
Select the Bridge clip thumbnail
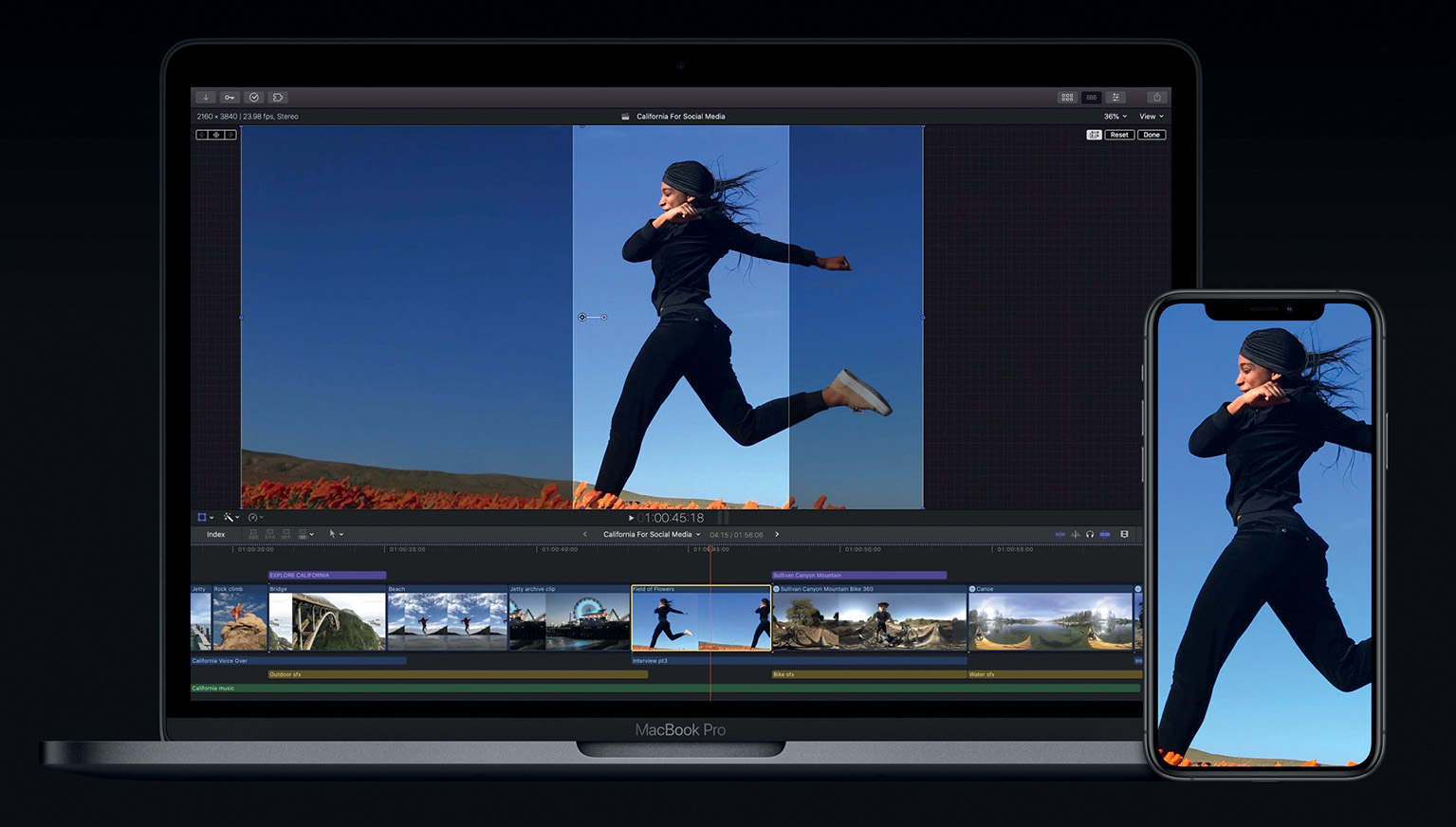point(327,621)
